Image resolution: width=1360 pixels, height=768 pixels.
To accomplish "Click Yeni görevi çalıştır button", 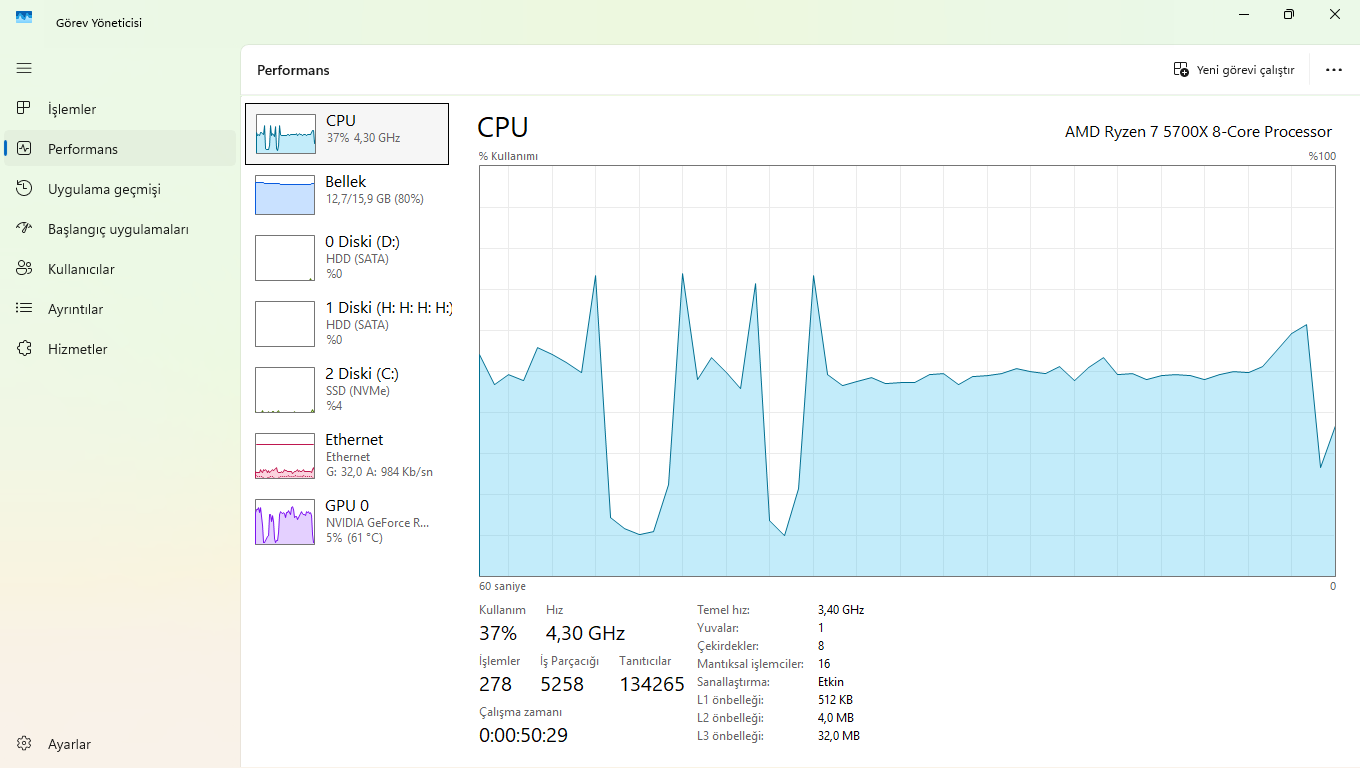I will tap(1234, 70).
